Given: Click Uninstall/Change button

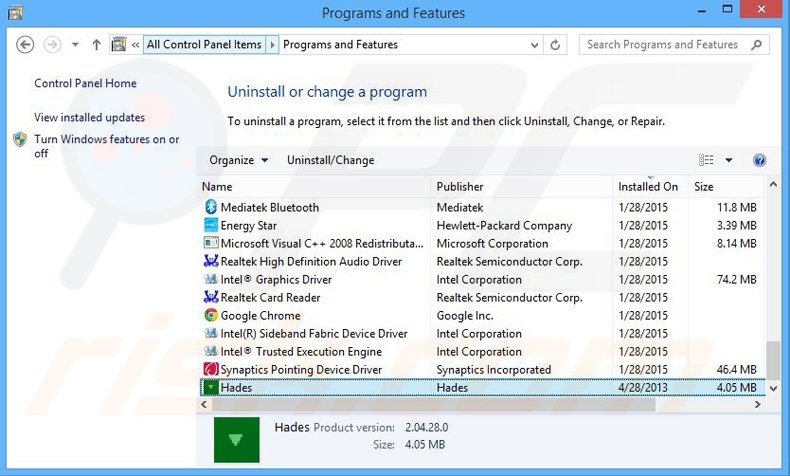Looking at the screenshot, I should click(x=331, y=160).
